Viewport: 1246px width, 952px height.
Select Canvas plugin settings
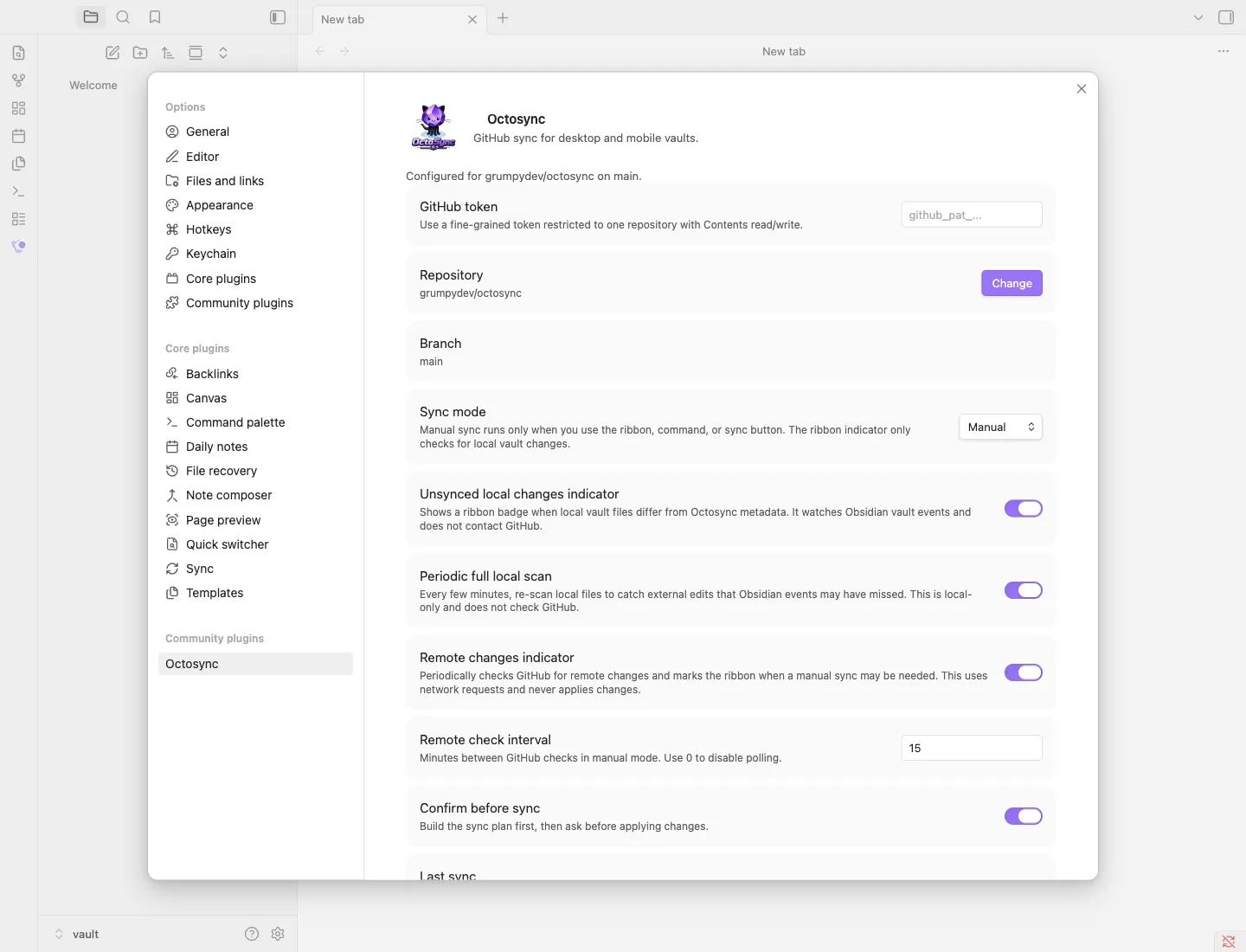click(255, 398)
